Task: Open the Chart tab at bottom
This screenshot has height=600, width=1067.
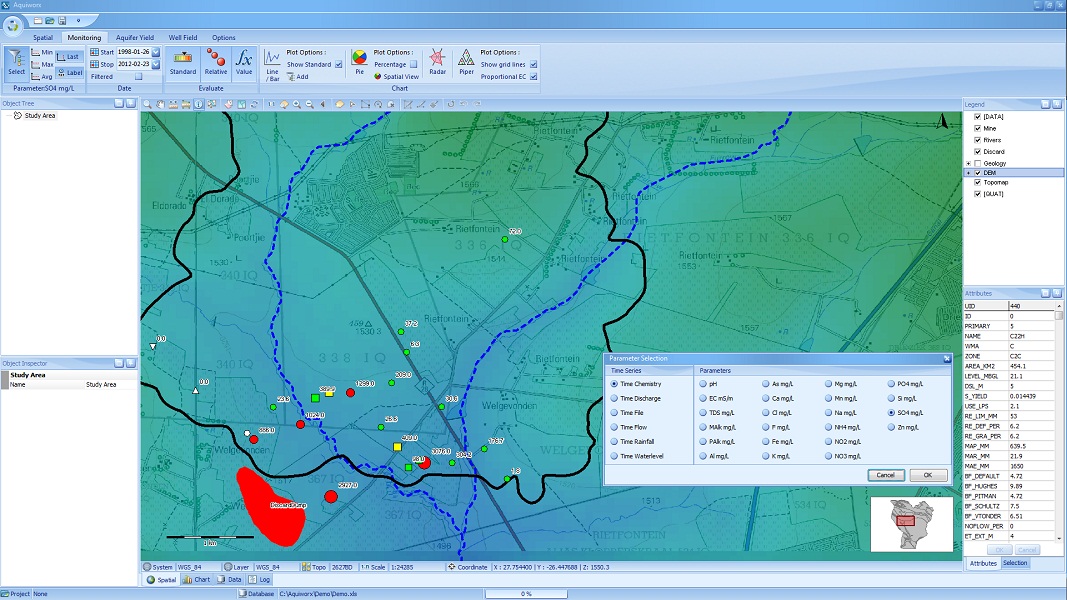Action: click(196, 579)
